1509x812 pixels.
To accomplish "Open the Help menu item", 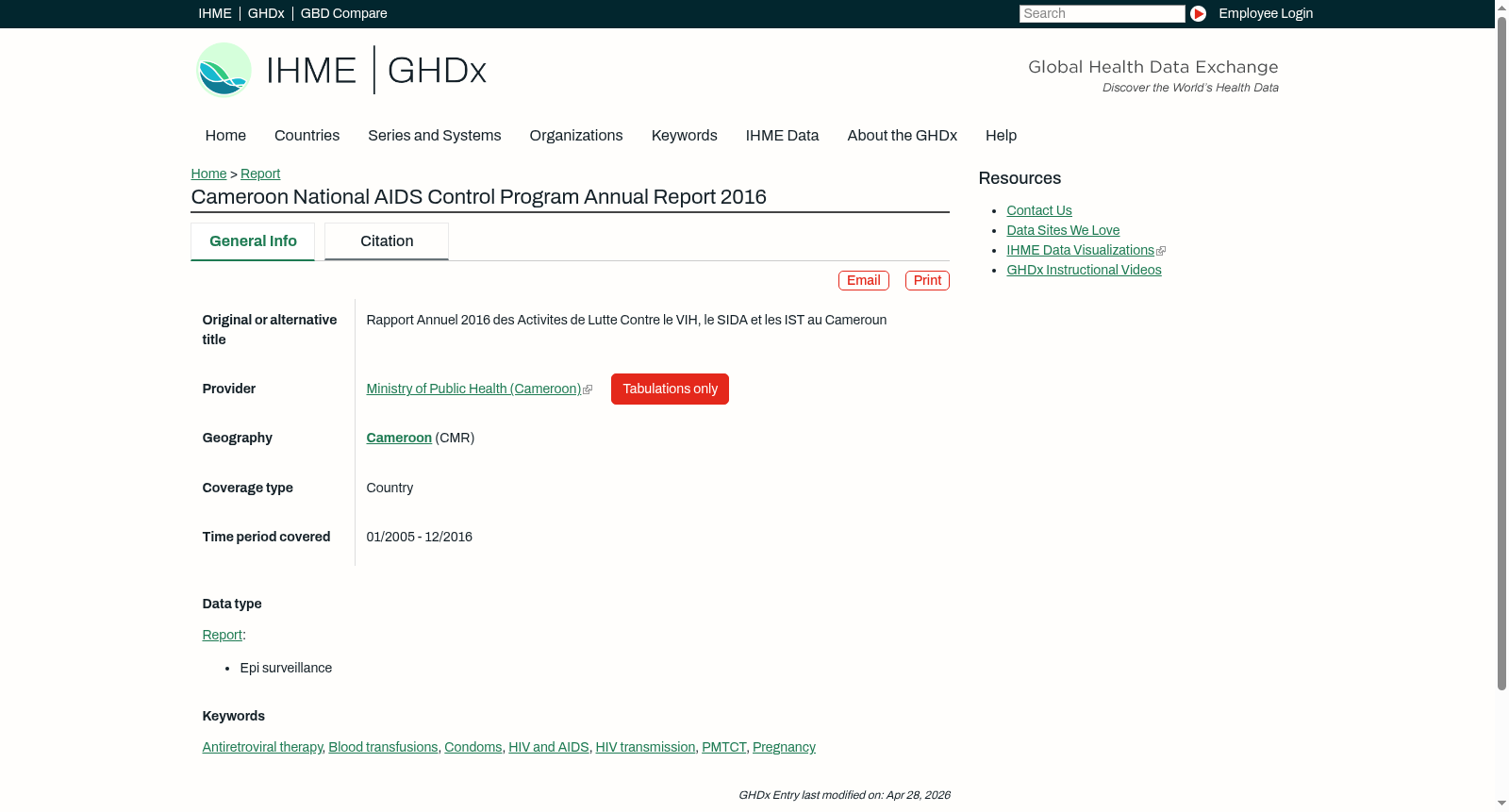I will click(x=1002, y=136).
